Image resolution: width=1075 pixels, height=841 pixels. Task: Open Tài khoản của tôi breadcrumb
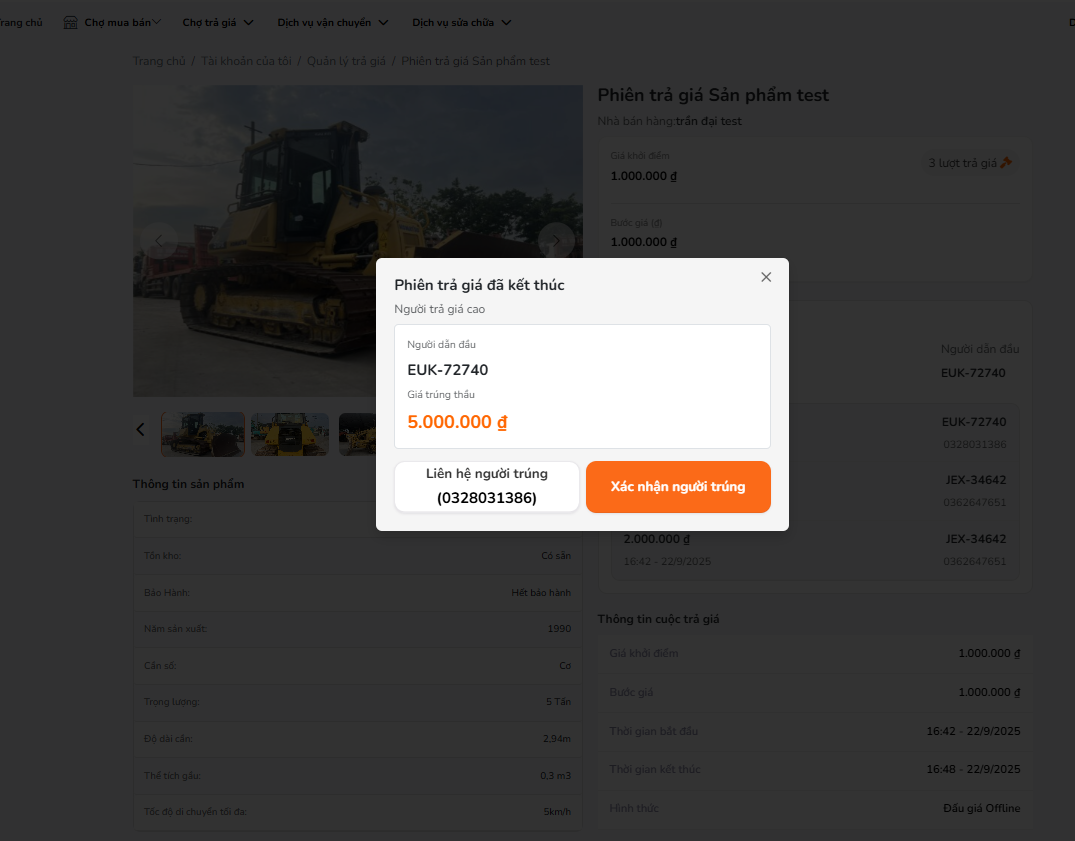(x=246, y=61)
